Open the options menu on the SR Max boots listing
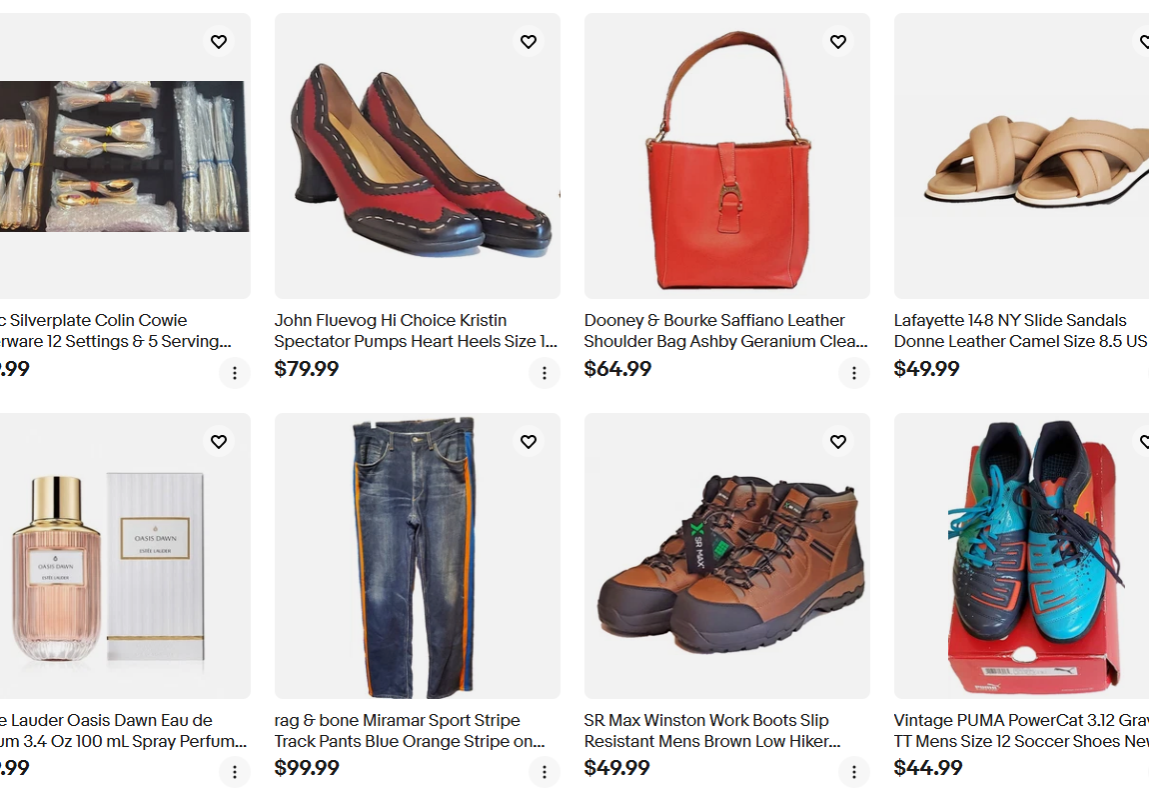 (x=855, y=771)
